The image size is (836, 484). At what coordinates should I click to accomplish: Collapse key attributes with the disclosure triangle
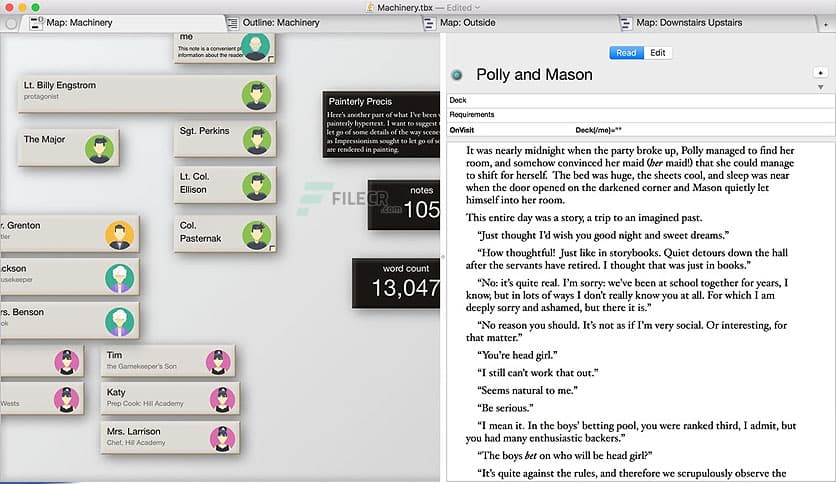coord(821,87)
